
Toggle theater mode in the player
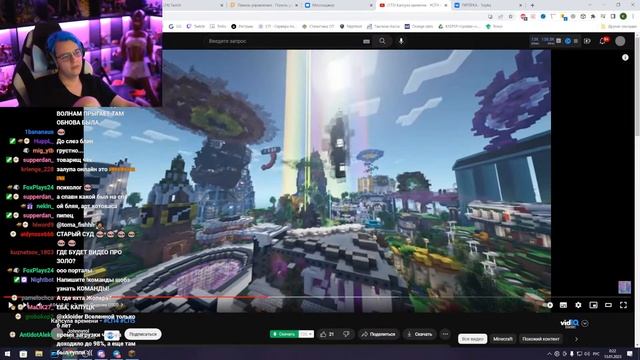[x=608, y=305]
